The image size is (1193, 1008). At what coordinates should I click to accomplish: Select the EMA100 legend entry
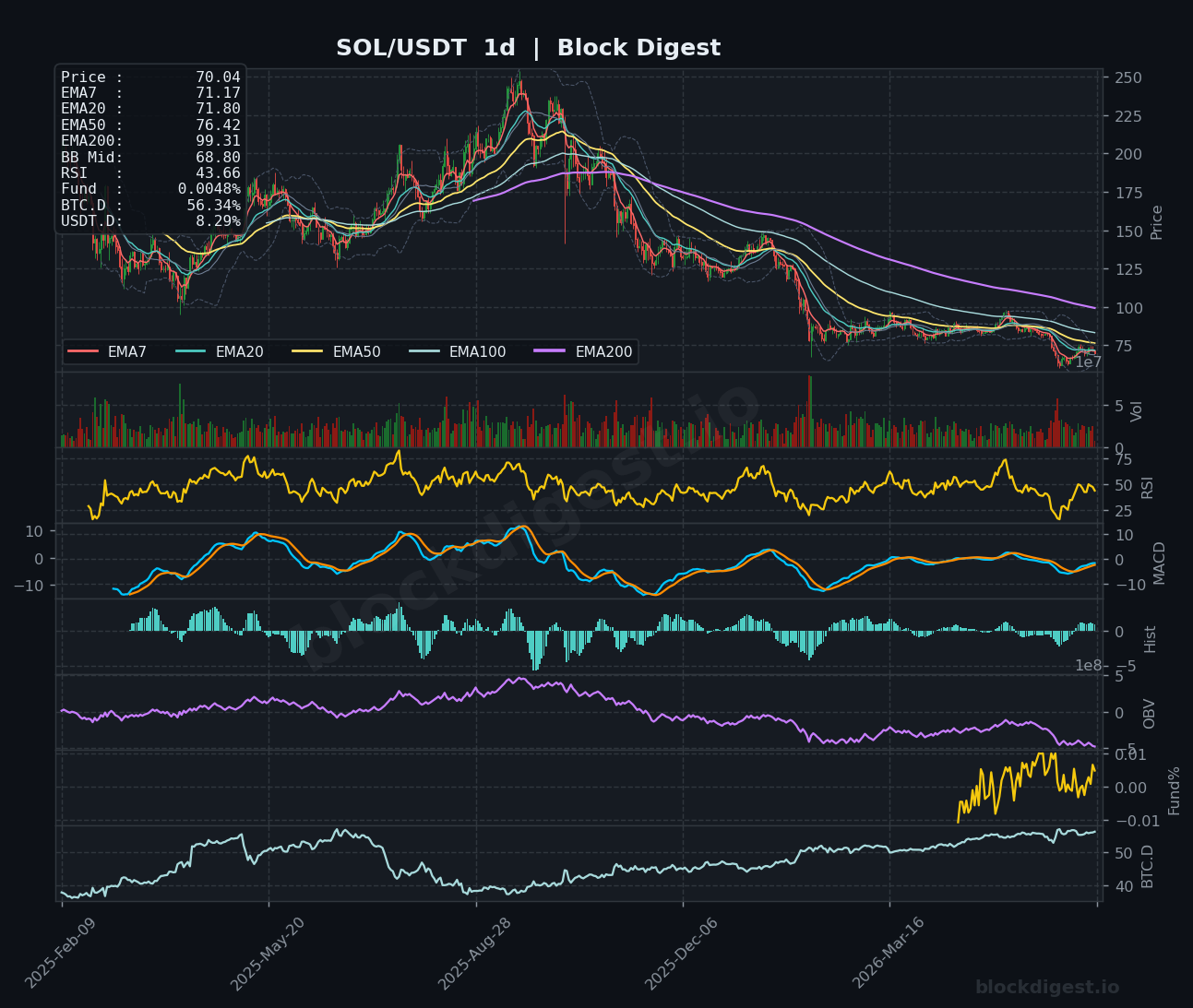click(457, 351)
